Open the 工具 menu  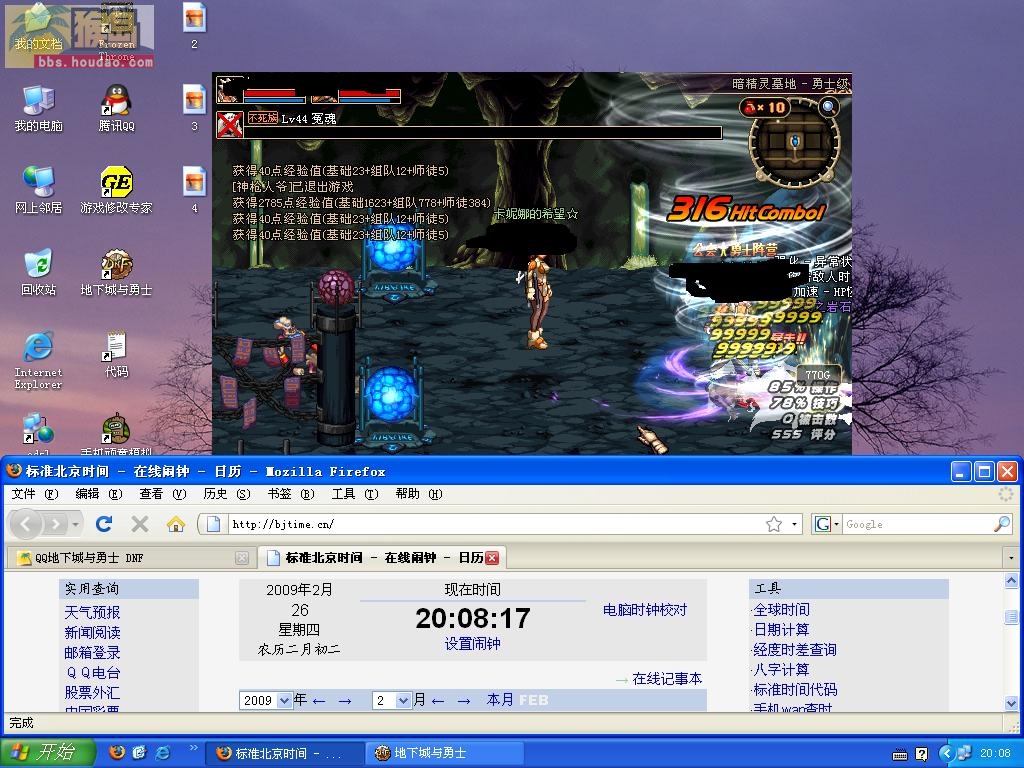pyautogui.click(x=355, y=494)
